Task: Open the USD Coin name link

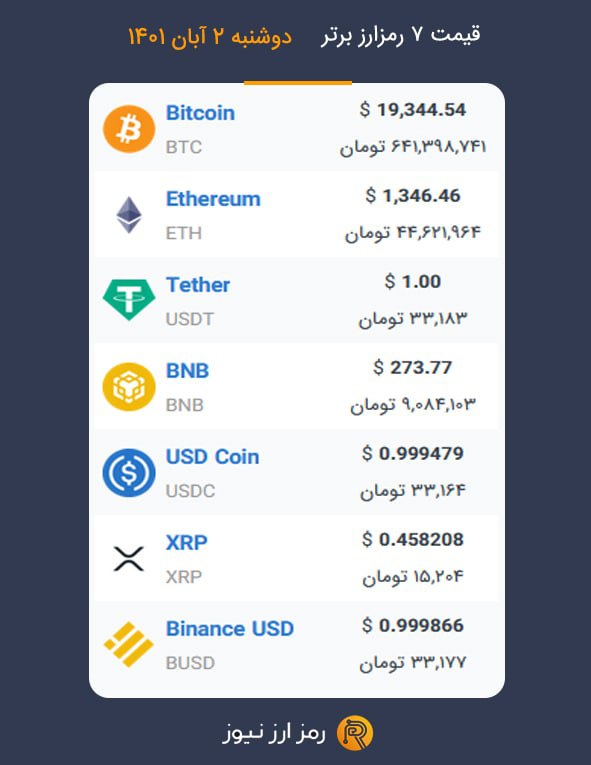Action: (x=212, y=457)
